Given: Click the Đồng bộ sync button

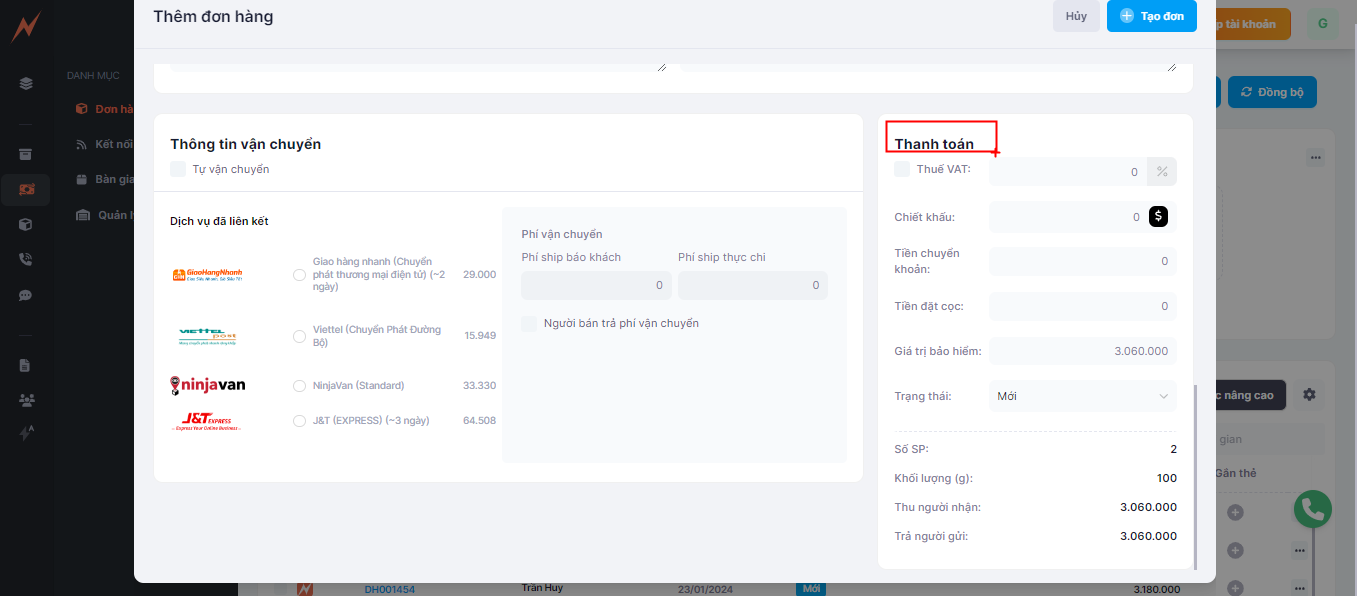Looking at the screenshot, I should (x=1272, y=92).
